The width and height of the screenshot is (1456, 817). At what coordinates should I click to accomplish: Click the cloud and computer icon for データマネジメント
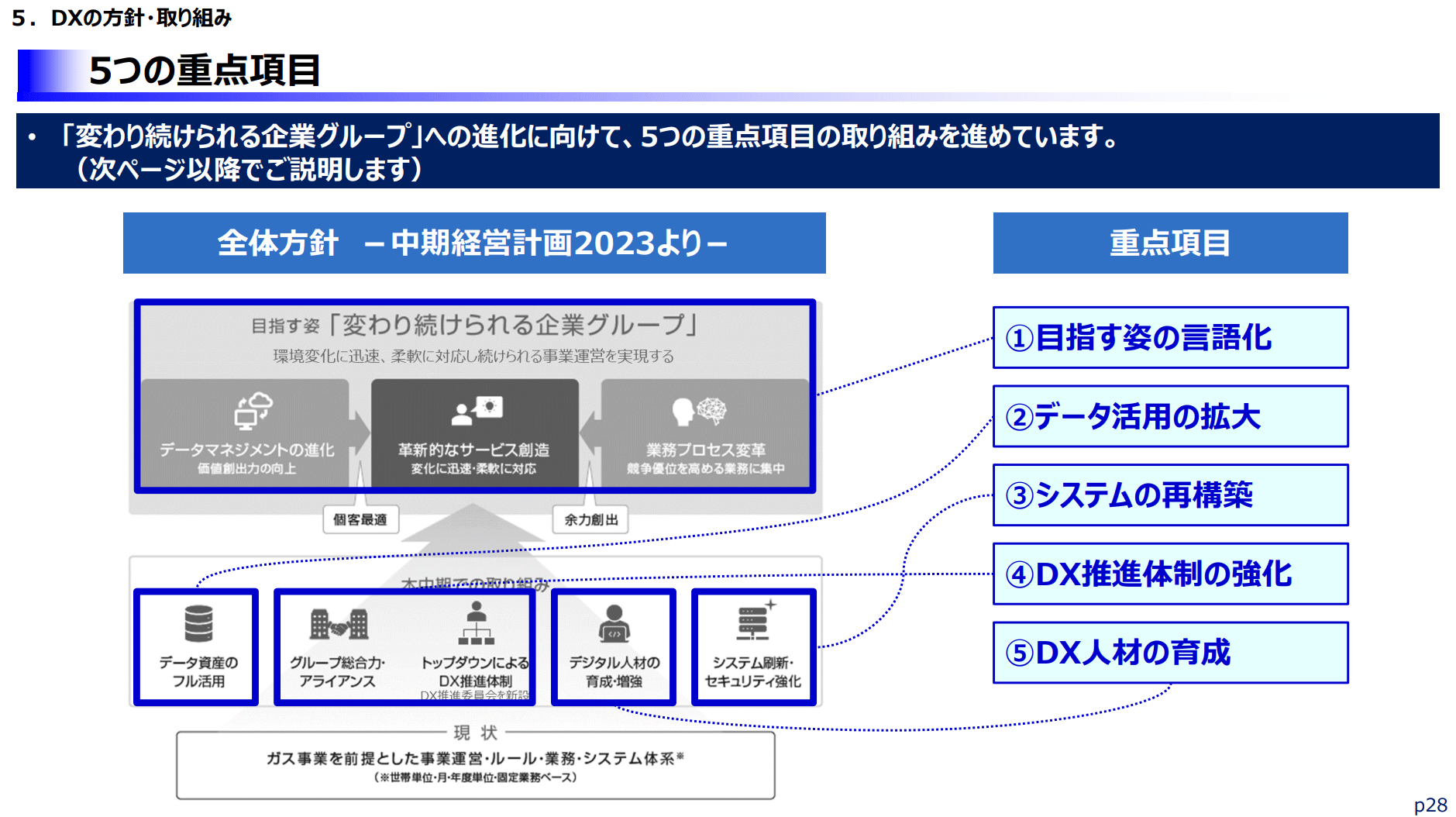point(253,411)
